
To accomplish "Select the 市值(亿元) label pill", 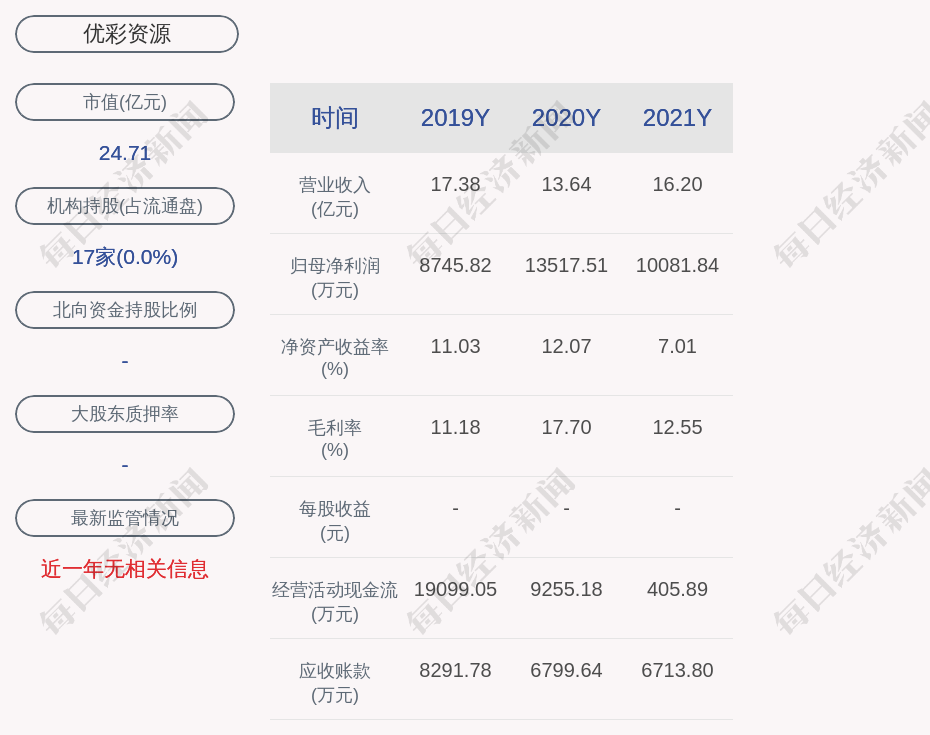I will [125, 102].
